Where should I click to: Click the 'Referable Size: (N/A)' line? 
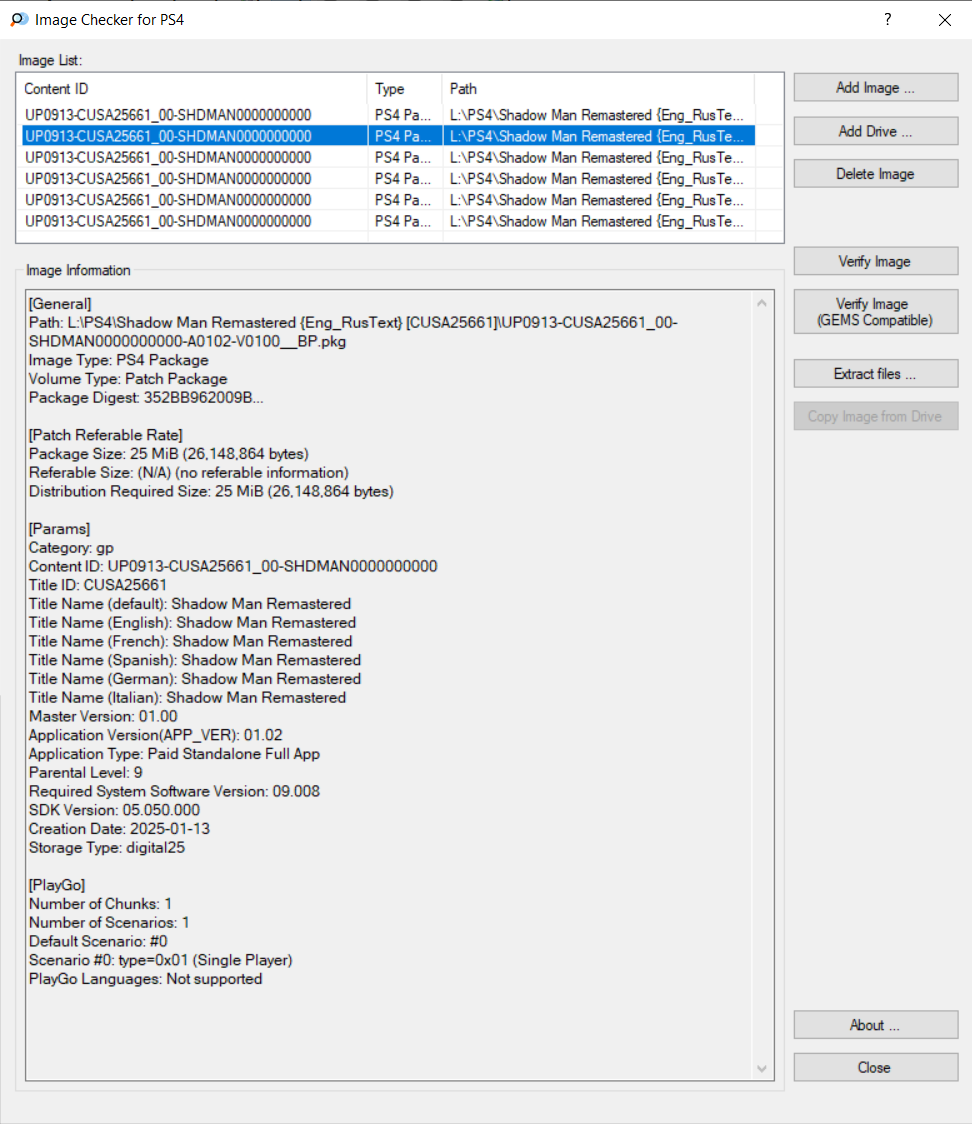click(189, 472)
